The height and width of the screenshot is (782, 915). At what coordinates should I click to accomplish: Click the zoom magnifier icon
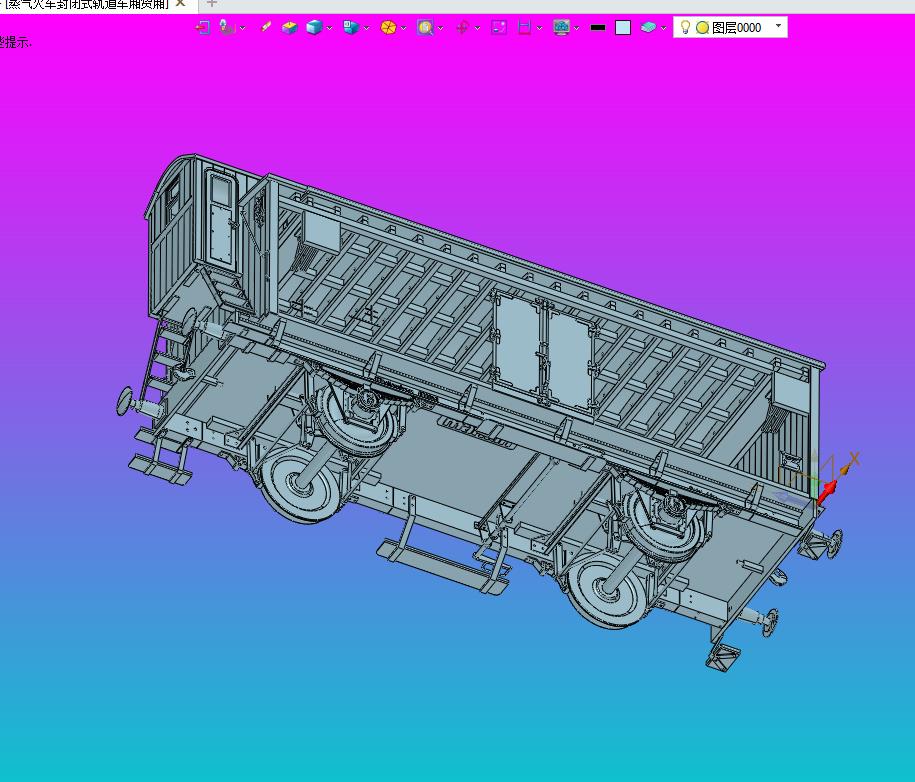pyautogui.click(x=425, y=27)
